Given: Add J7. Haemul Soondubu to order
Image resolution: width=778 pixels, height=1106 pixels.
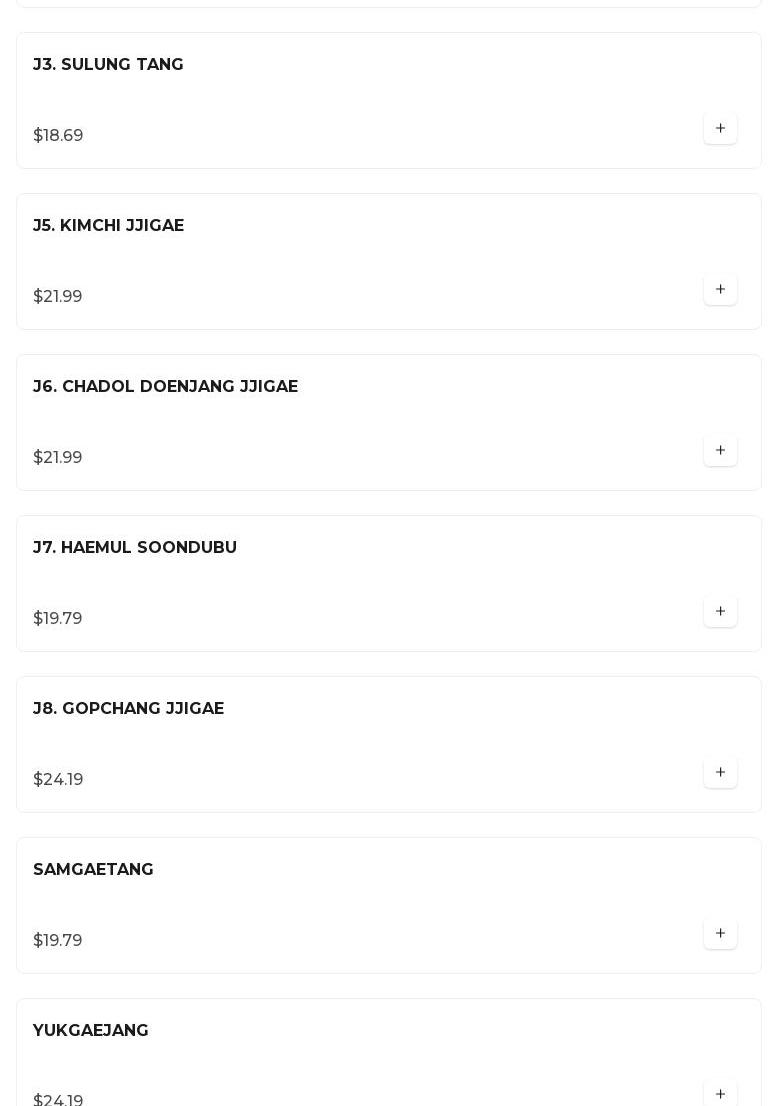Looking at the screenshot, I should click(x=720, y=611).
